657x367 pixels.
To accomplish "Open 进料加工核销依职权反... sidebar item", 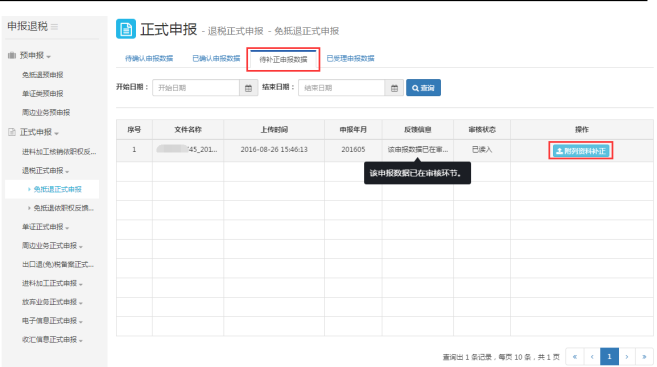I will point(59,152).
